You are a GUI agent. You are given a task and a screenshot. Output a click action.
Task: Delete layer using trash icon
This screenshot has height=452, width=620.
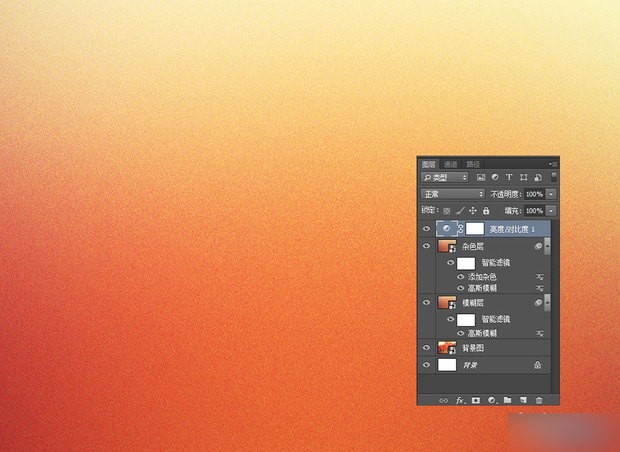pos(539,400)
